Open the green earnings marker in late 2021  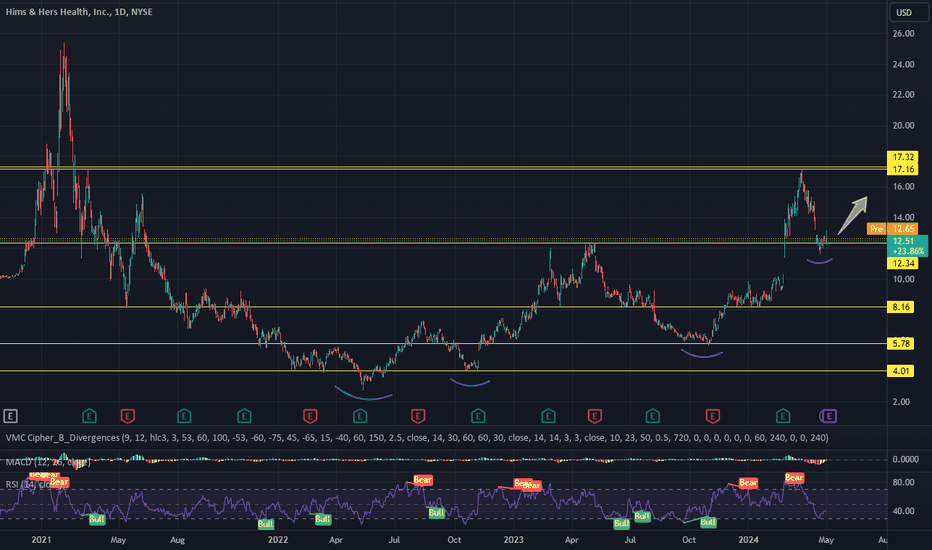pyautogui.click(x=244, y=416)
